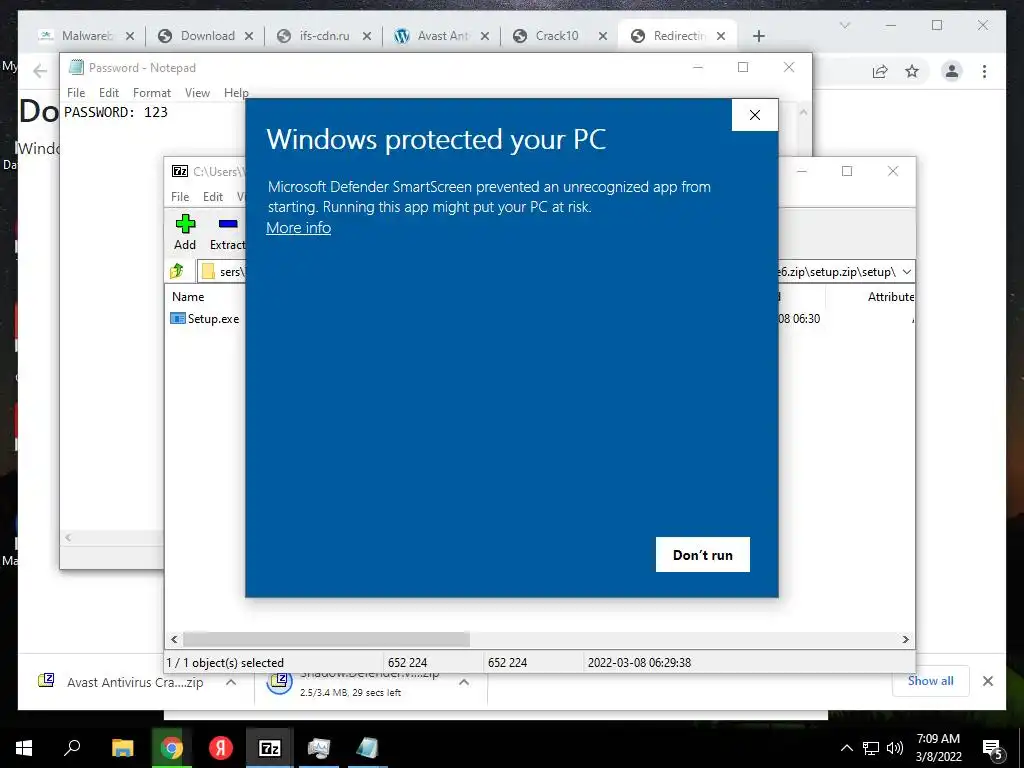Expand Avast Antivirus zip download options chevron
This screenshot has height=768, width=1024.
coord(231,682)
